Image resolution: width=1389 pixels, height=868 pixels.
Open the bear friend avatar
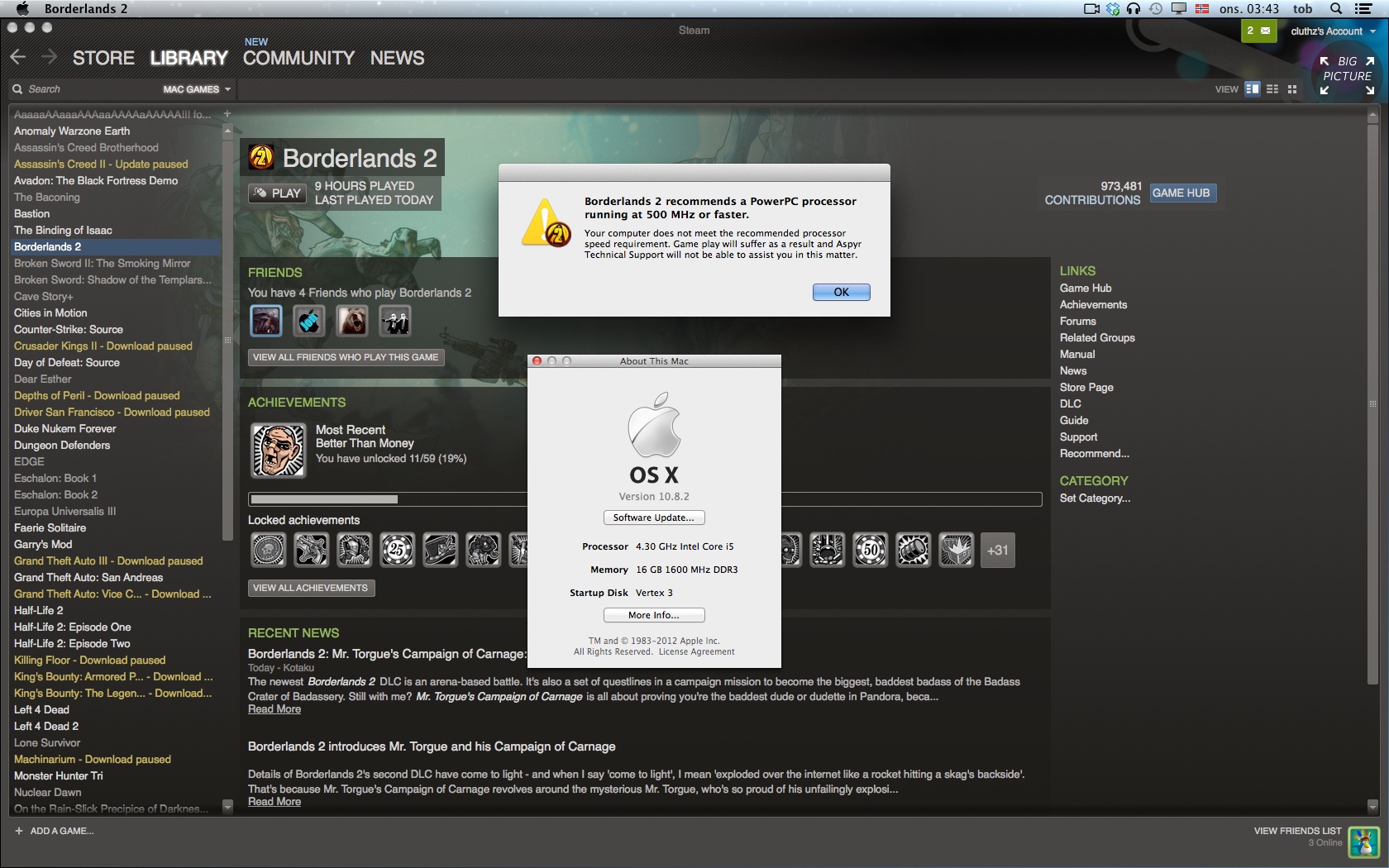(352, 321)
